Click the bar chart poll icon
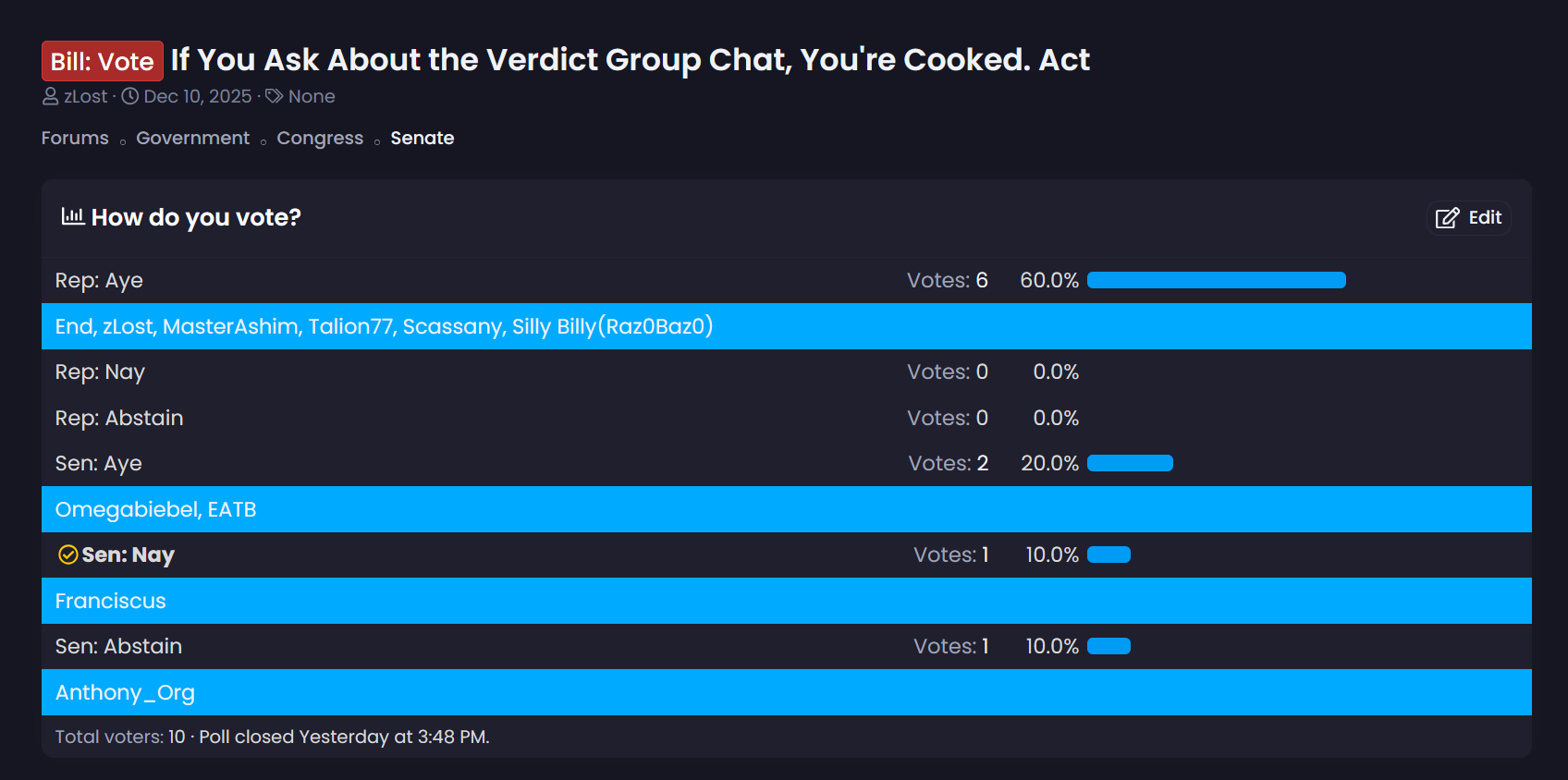Image resolution: width=1568 pixels, height=780 pixels. (72, 216)
